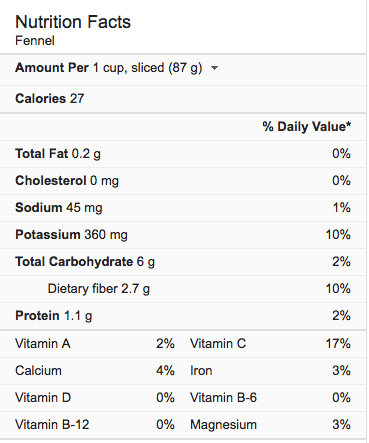The width and height of the screenshot is (369, 443).
Task: Select the Protein 1.1 g row
Action: click(x=183, y=316)
